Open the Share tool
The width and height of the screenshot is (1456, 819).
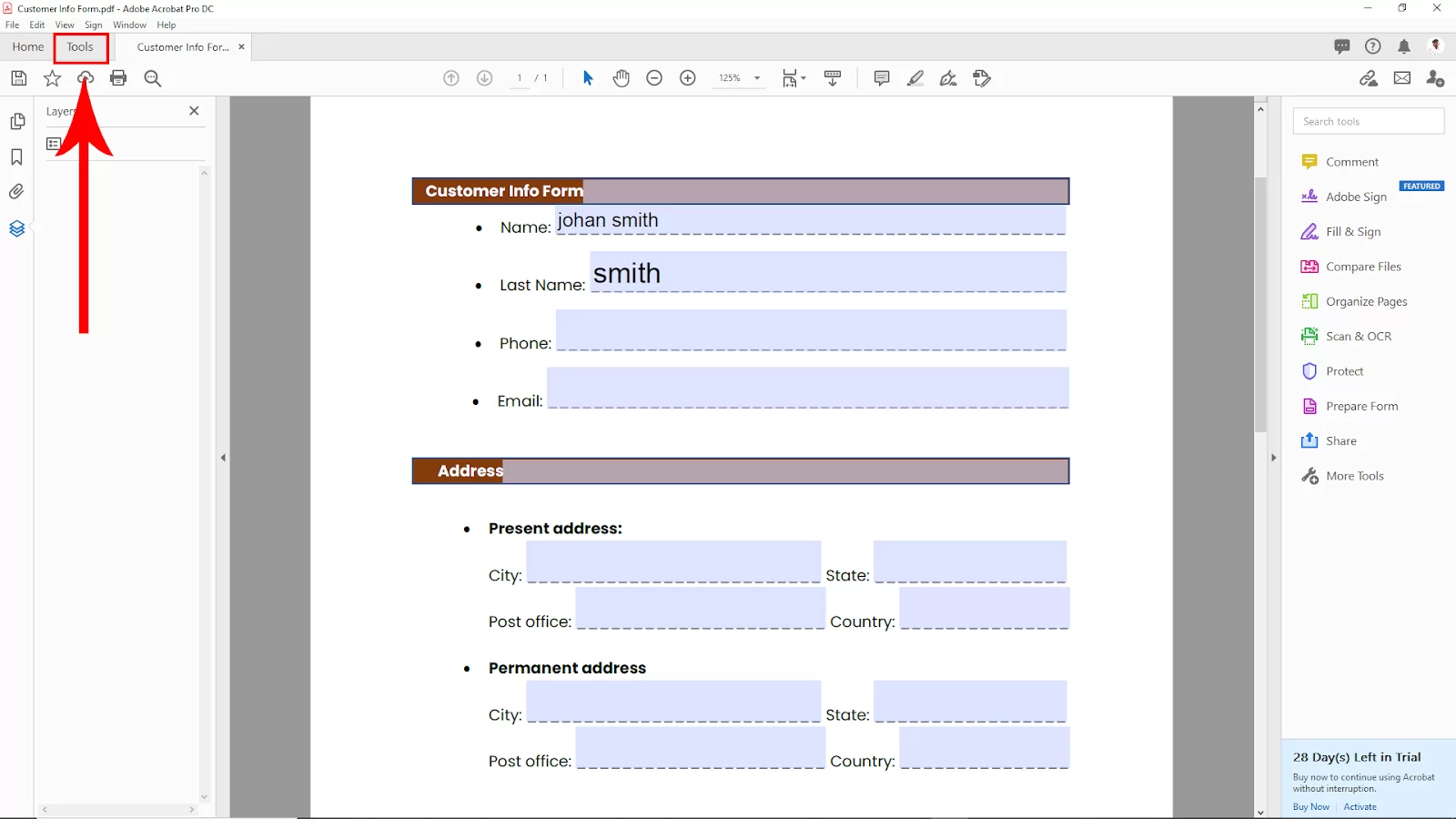click(x=1329, y=441)
